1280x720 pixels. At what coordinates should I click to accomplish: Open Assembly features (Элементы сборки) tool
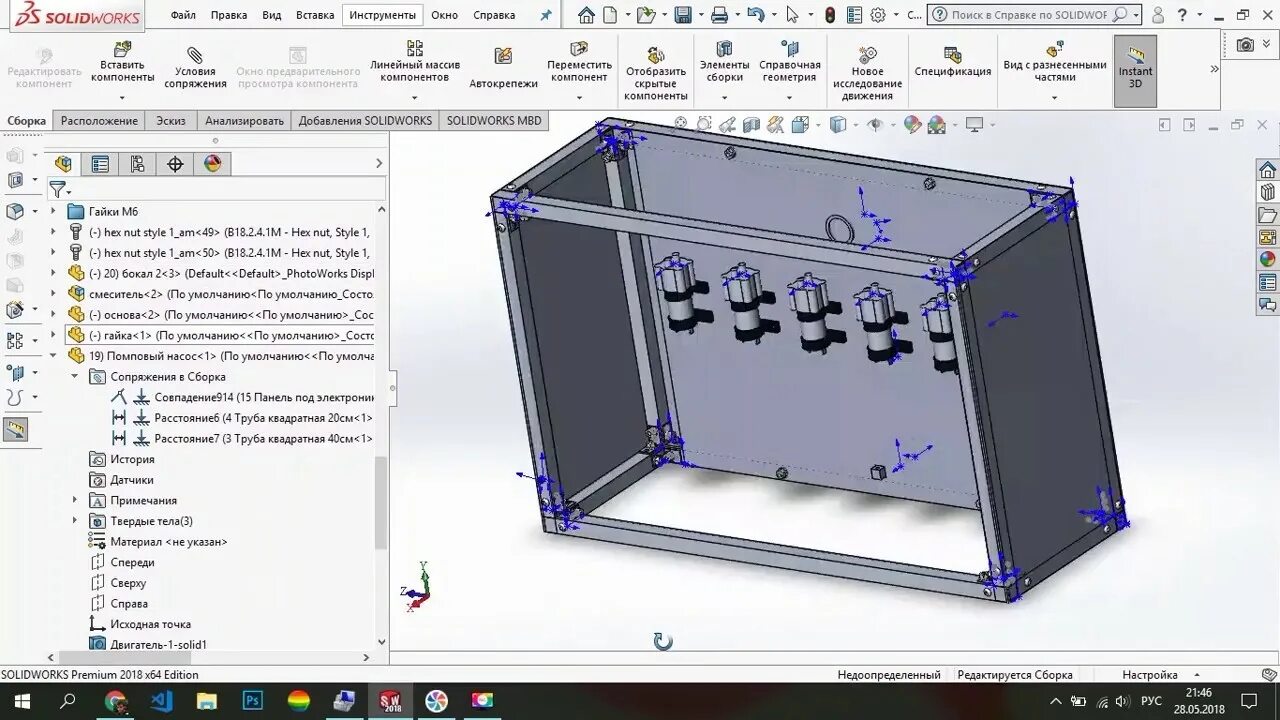point(724,63)
